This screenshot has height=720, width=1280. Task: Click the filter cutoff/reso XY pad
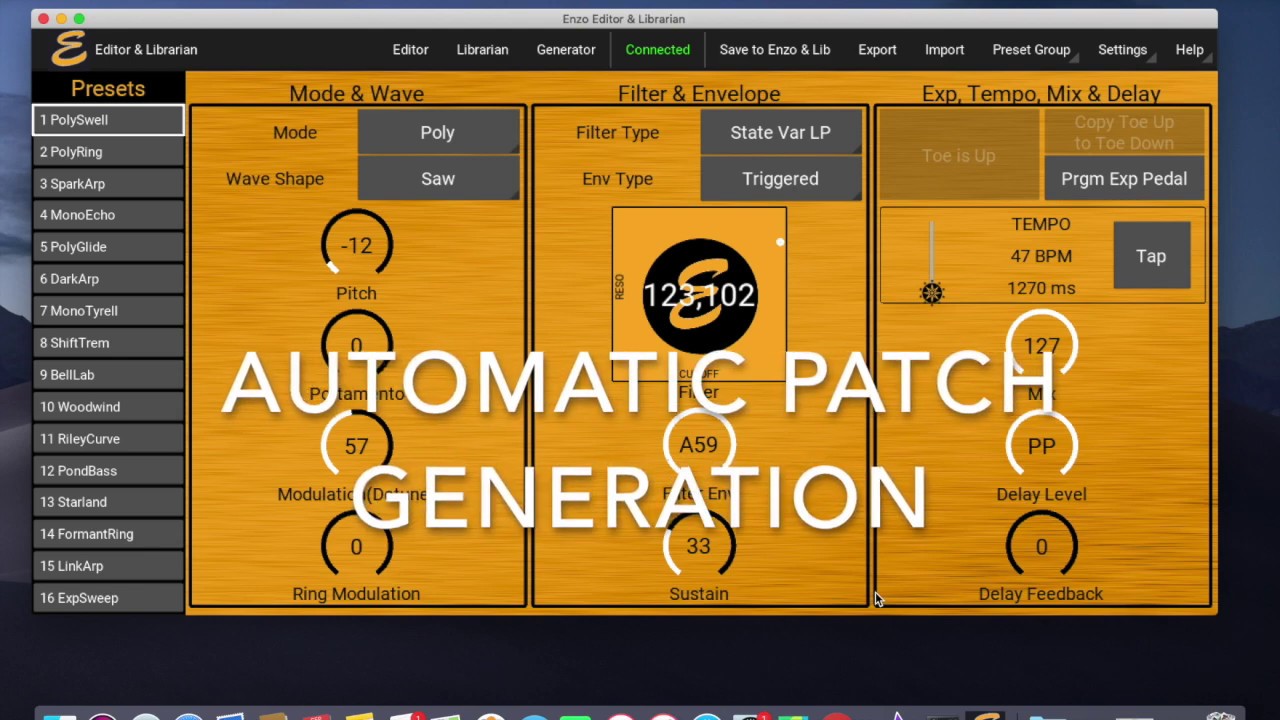[x=699, y=294]
